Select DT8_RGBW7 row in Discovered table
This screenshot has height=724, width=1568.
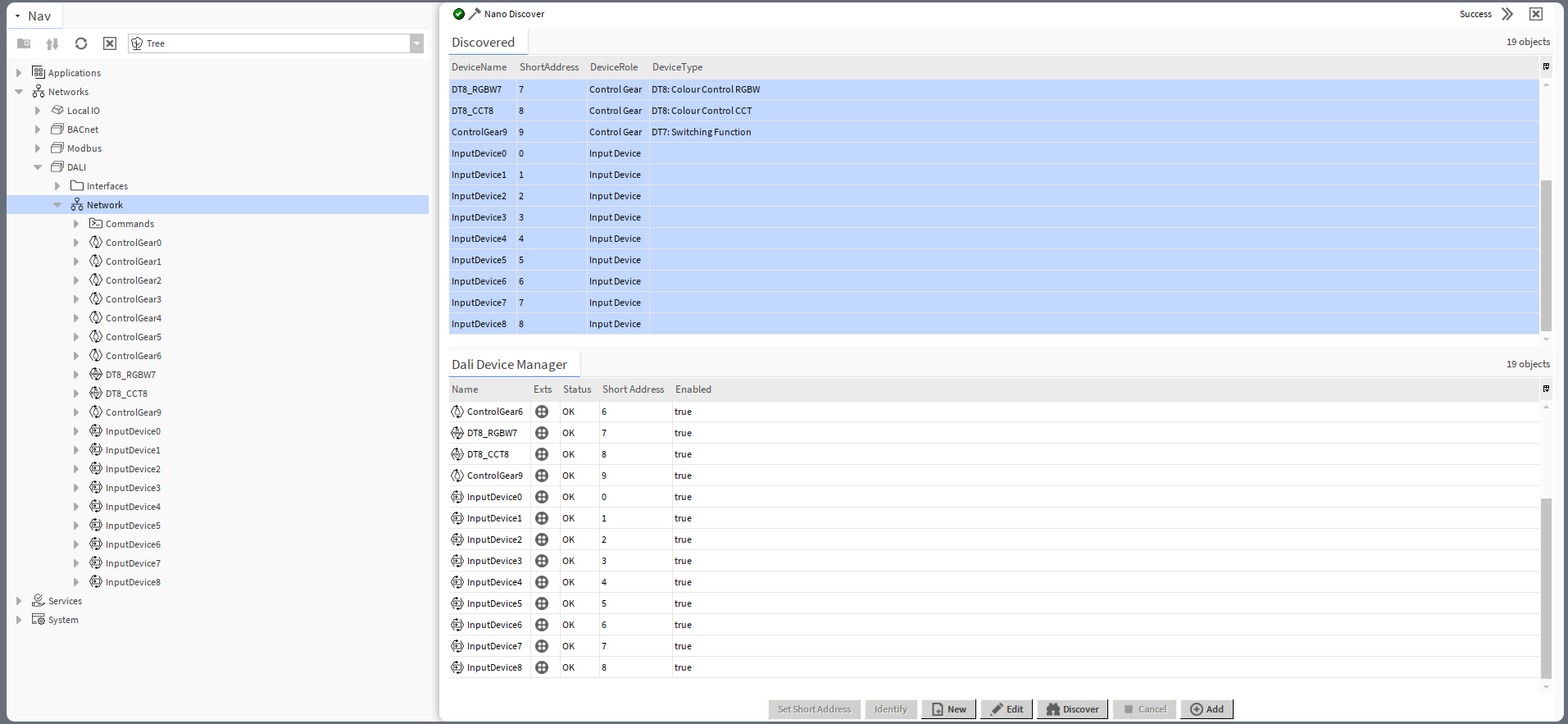pyautogui.click(x=993, y=89)
